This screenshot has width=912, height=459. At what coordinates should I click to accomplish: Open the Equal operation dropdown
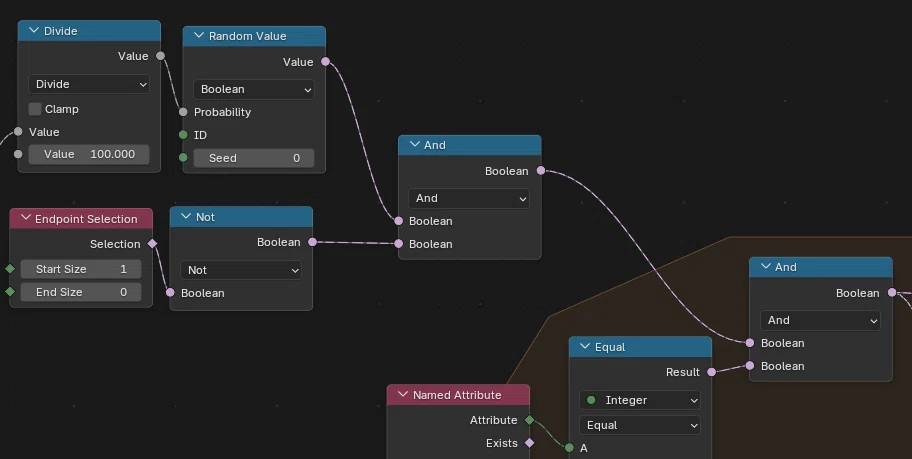640,425
